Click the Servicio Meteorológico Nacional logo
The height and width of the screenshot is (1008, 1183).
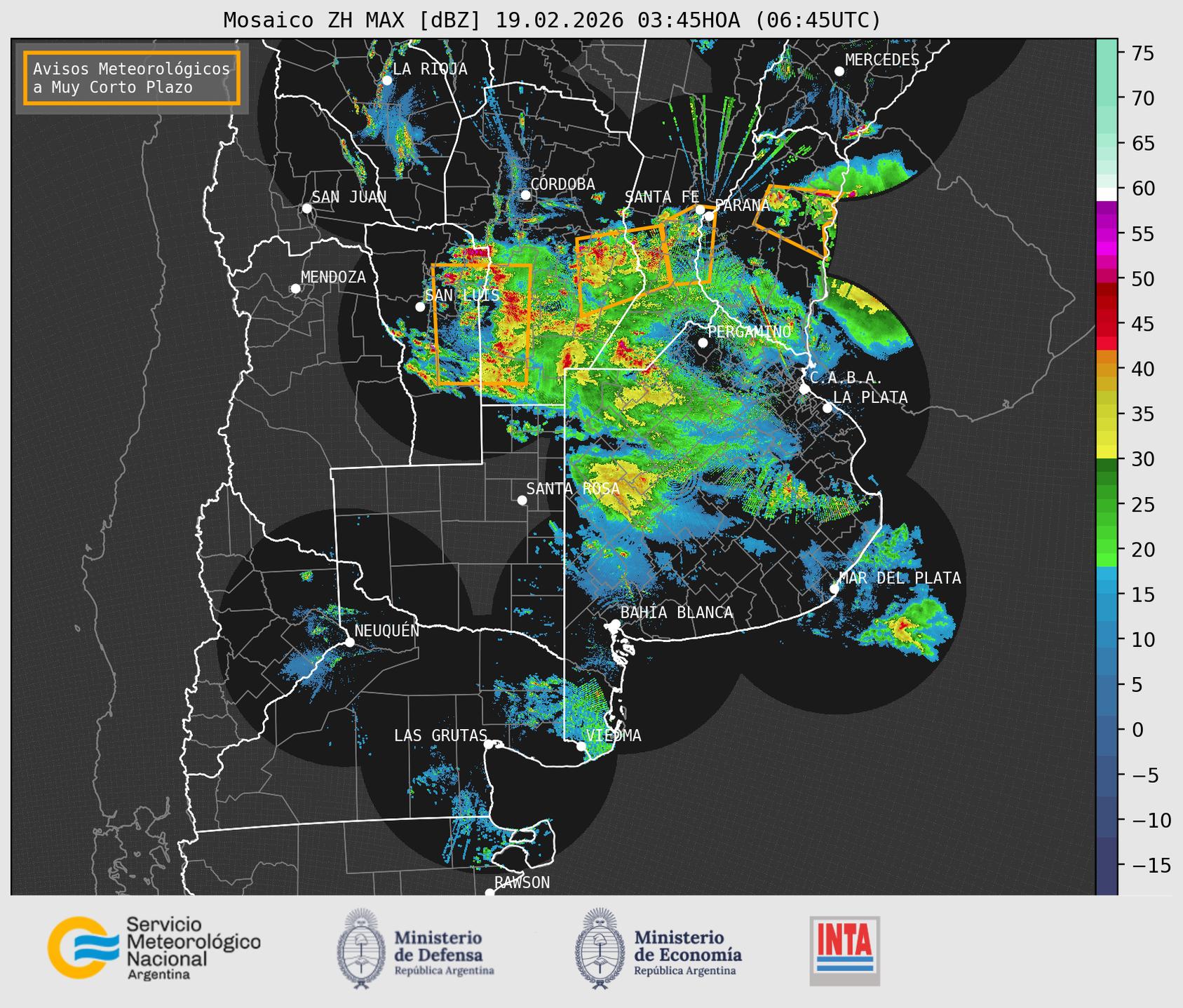point(154,948)
